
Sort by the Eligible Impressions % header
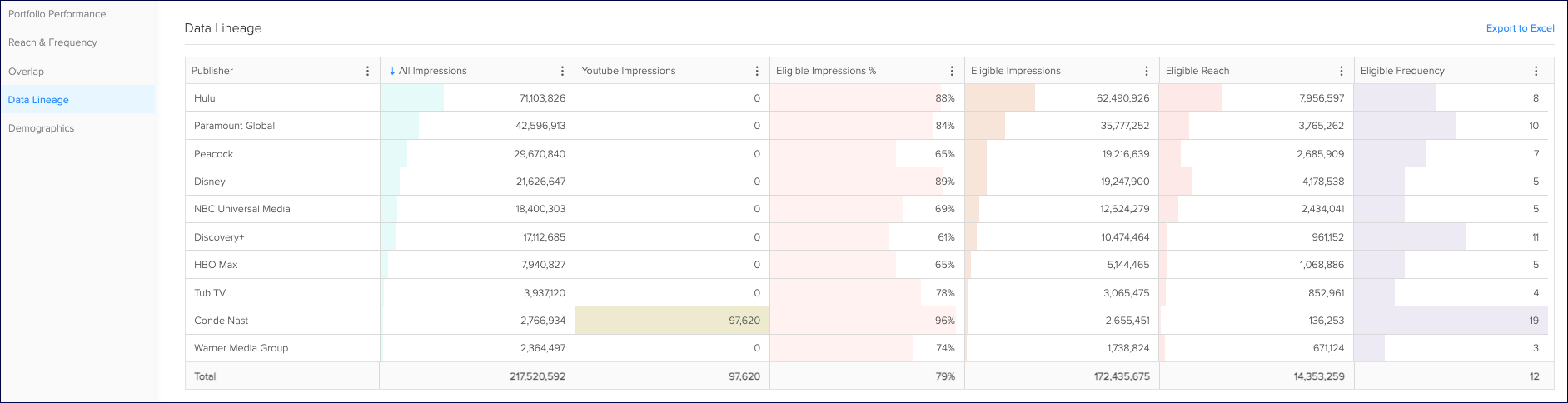coord(826,71)
